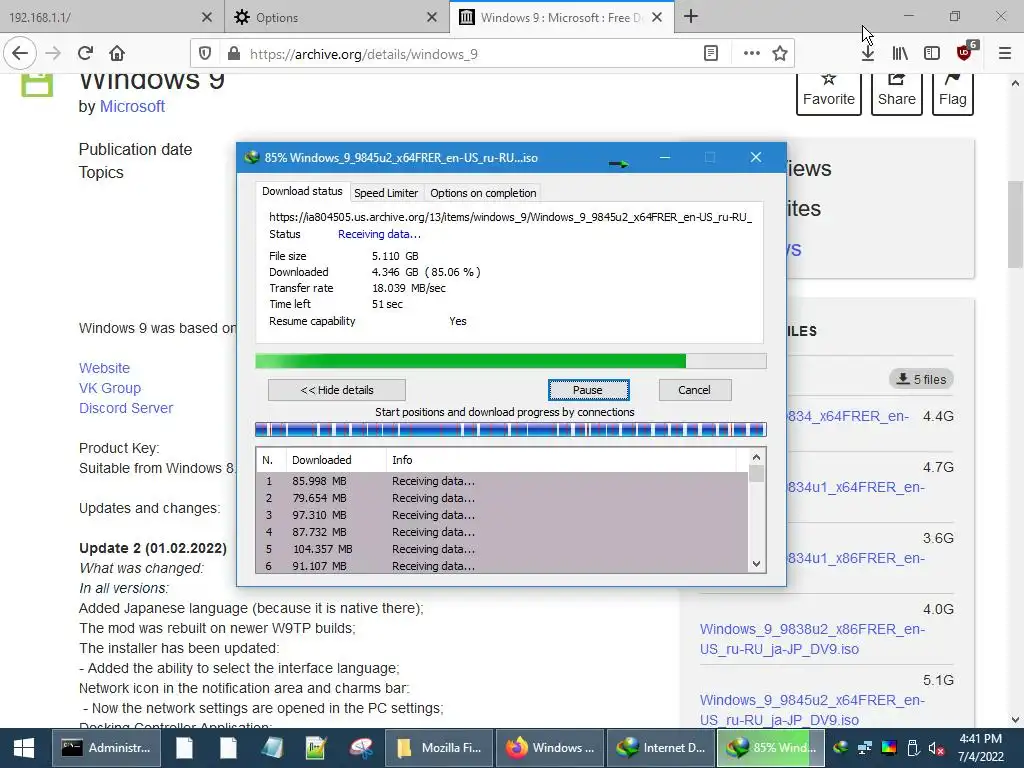Open the Discord Server link
Screen dimensions: 1024x768
point(126,408)
